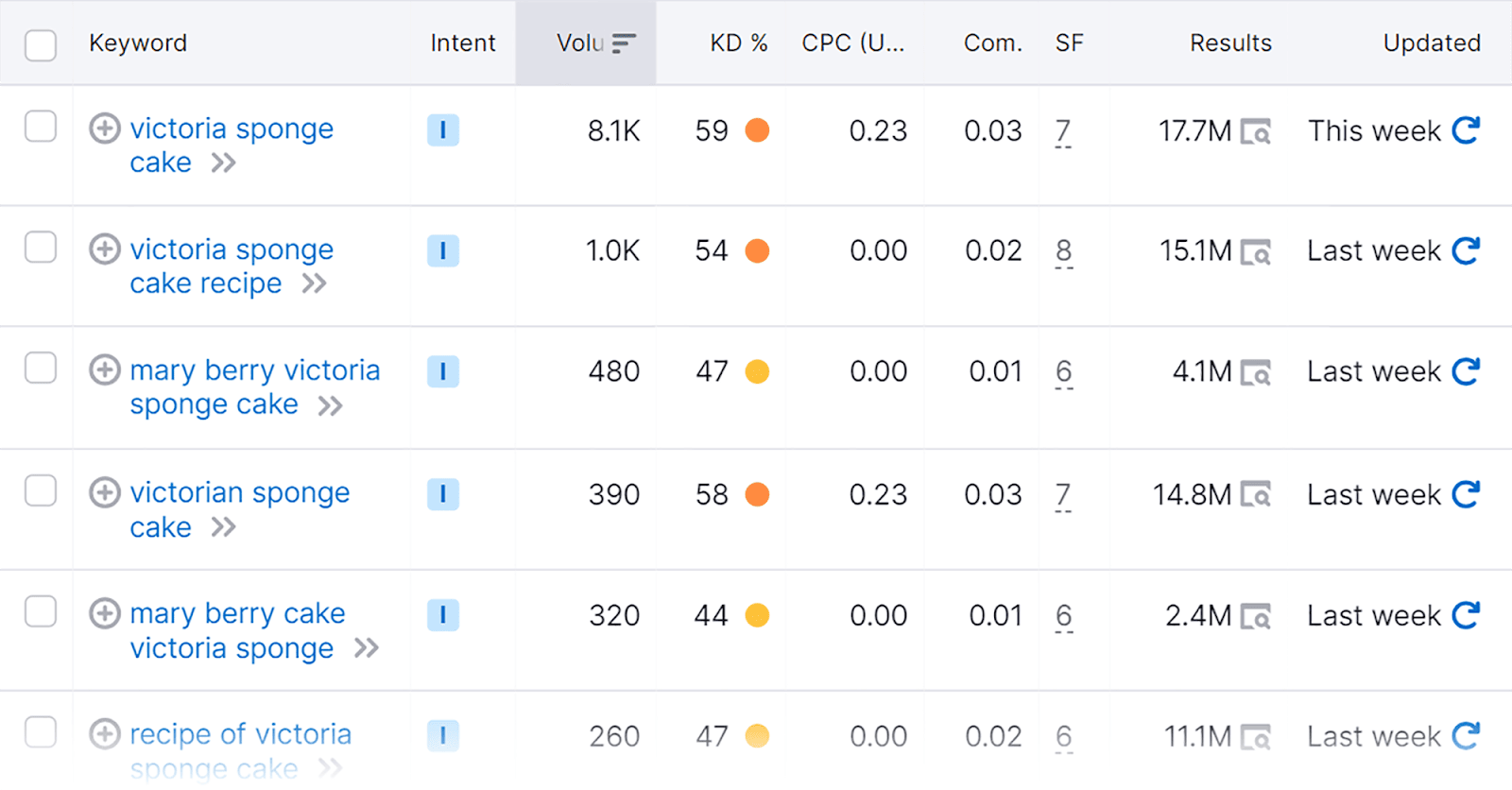Add recipe of victoria sponge cake via plus icon
Image resolution: width=1512 pixels, height=790 pixels.
coord(104,735)
